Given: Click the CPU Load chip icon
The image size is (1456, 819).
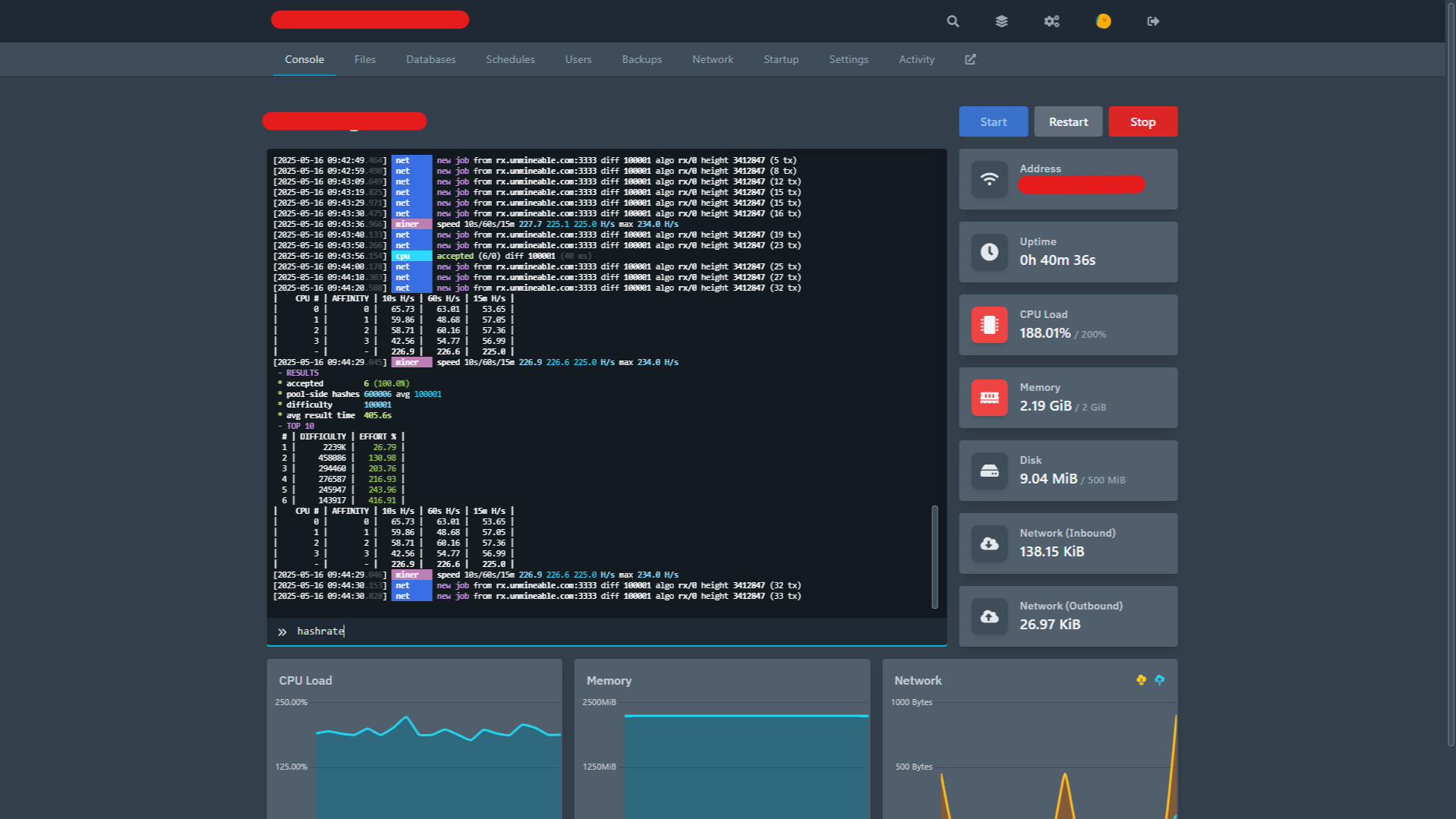Looking at the screenshot, I should pyautogui.click(x=989, y=325).
